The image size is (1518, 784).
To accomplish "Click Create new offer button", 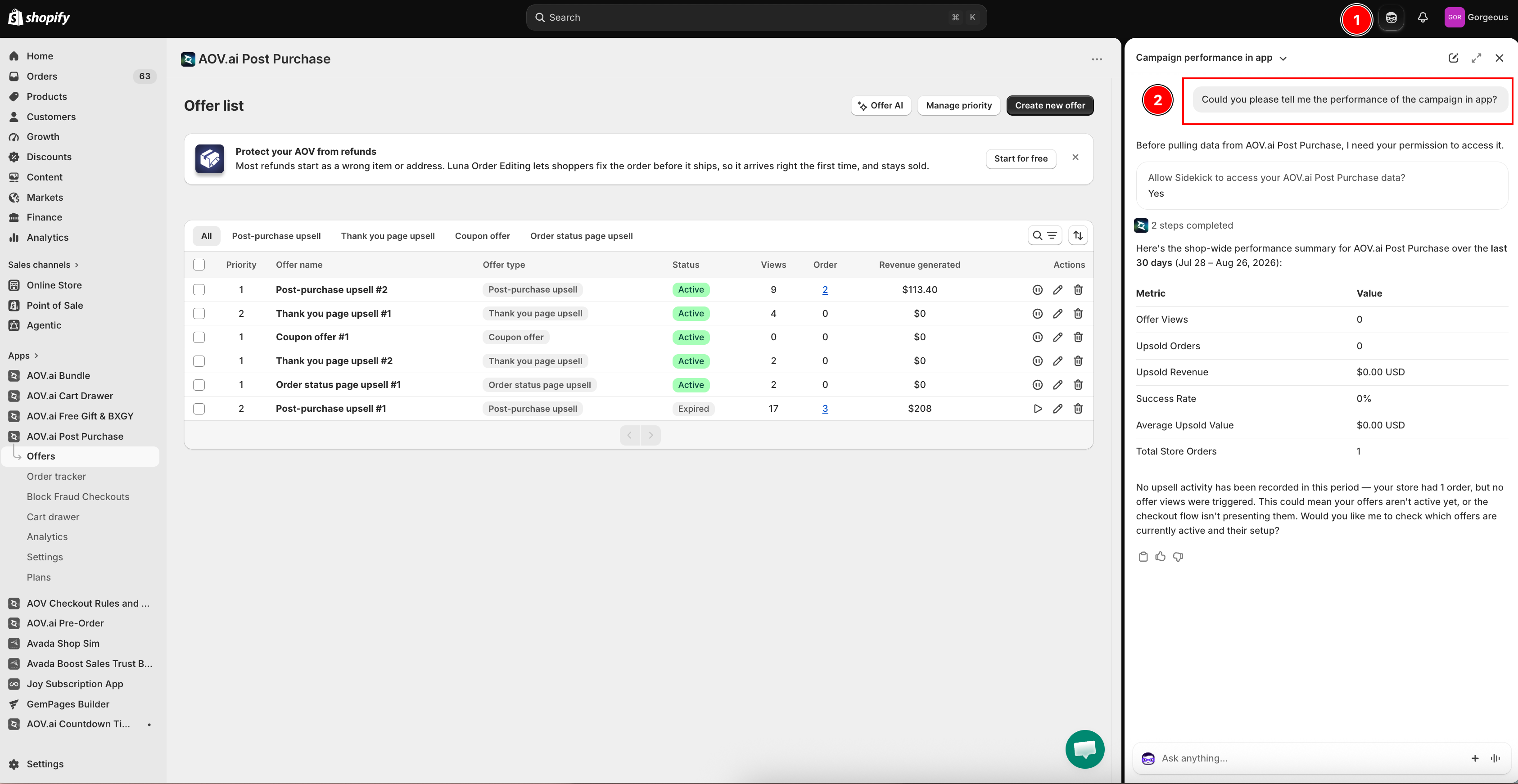I will click(x=1049, y=105).
